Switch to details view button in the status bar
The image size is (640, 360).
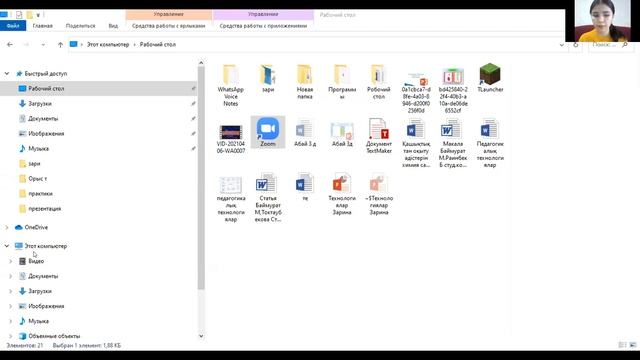click(622, 345)
